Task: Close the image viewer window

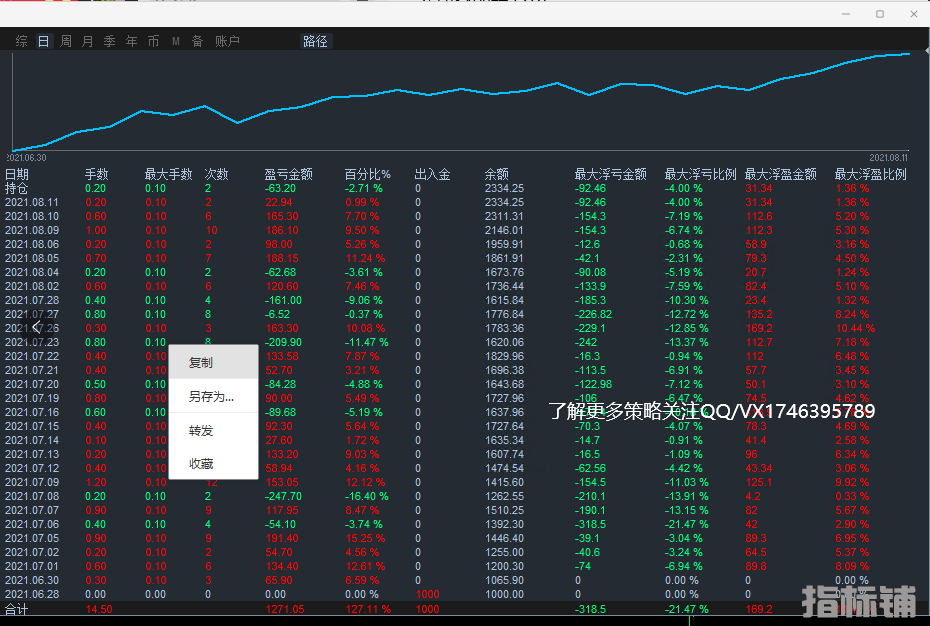Action: point(913,14)
